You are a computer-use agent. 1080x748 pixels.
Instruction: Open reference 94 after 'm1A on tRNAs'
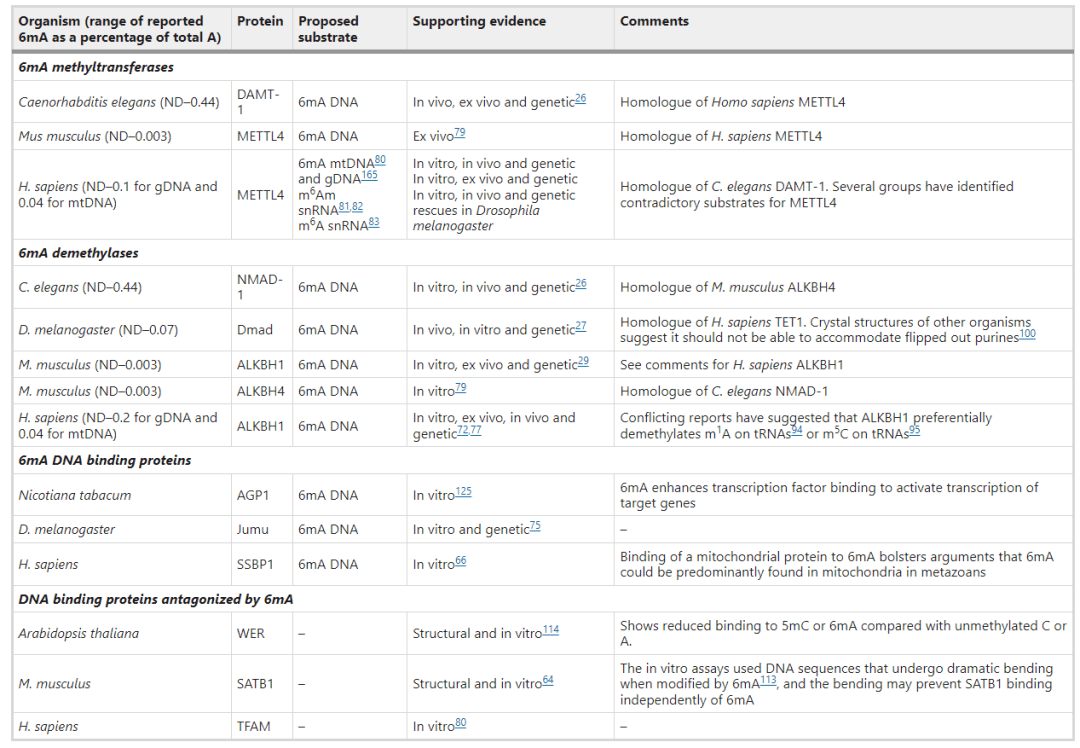click(x=797, y=431)
